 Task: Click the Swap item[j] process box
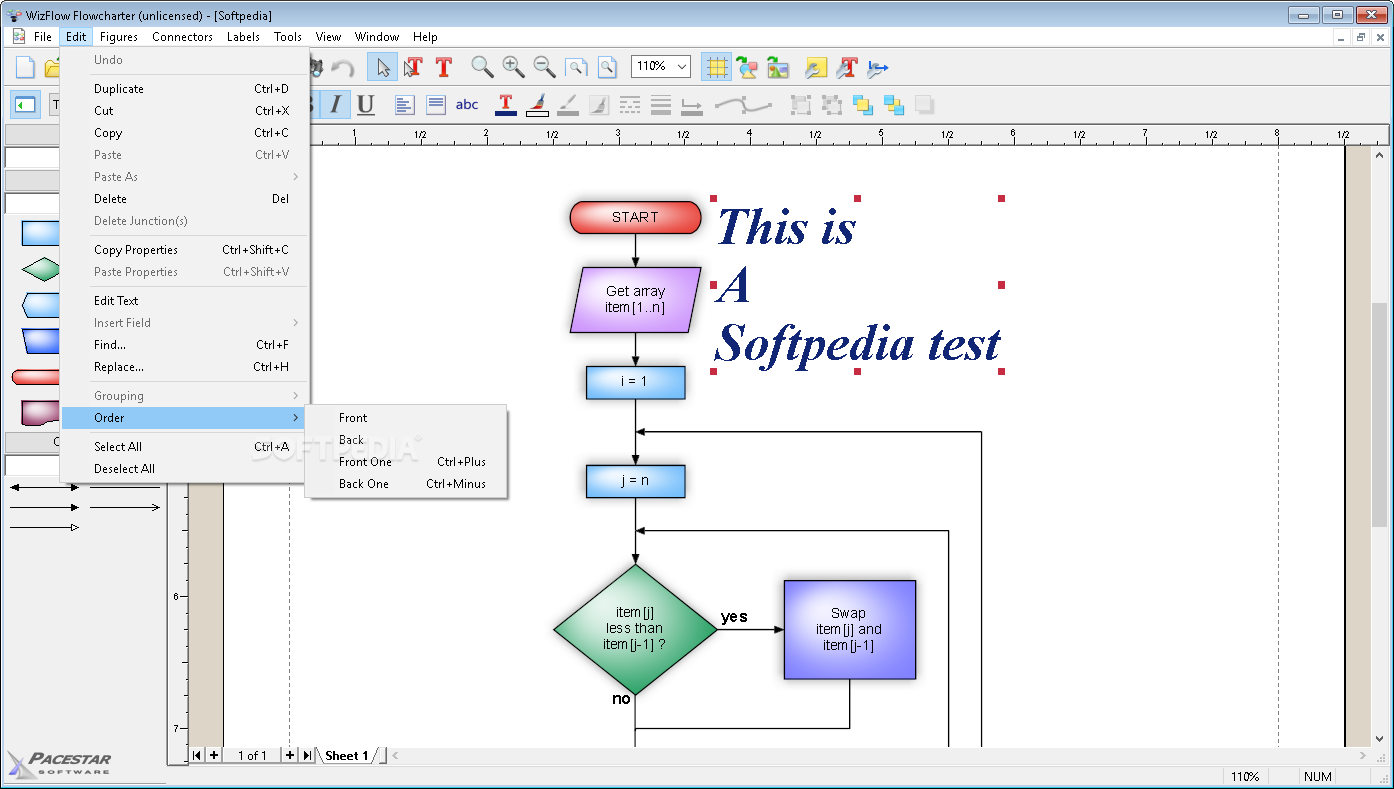point(849,629)
